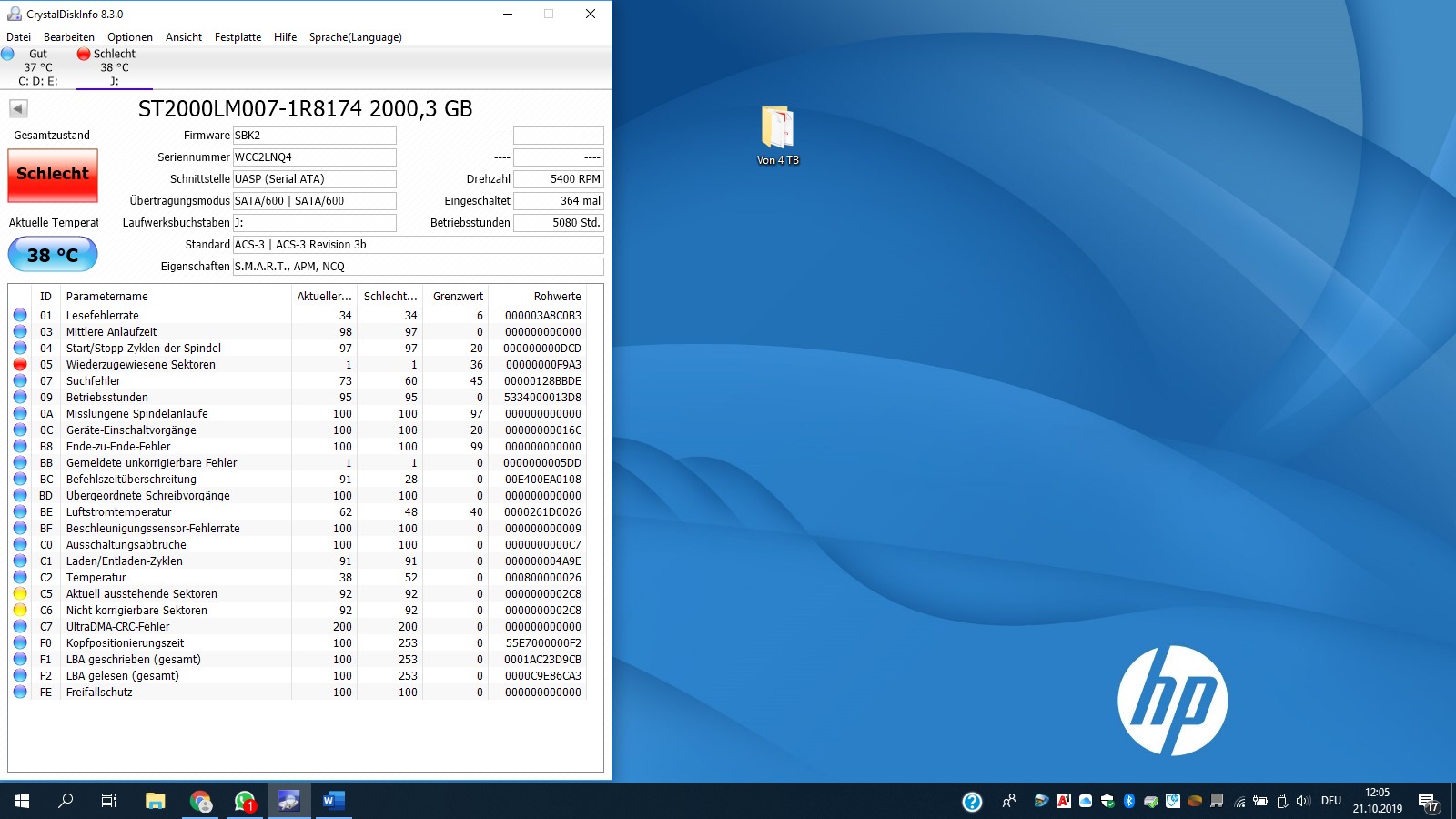Click the yellow status dot for Aktuell ausstehende Sektoren
Image resolution: width=1456 pixels, height=819 pixels.
click(20, 593)
